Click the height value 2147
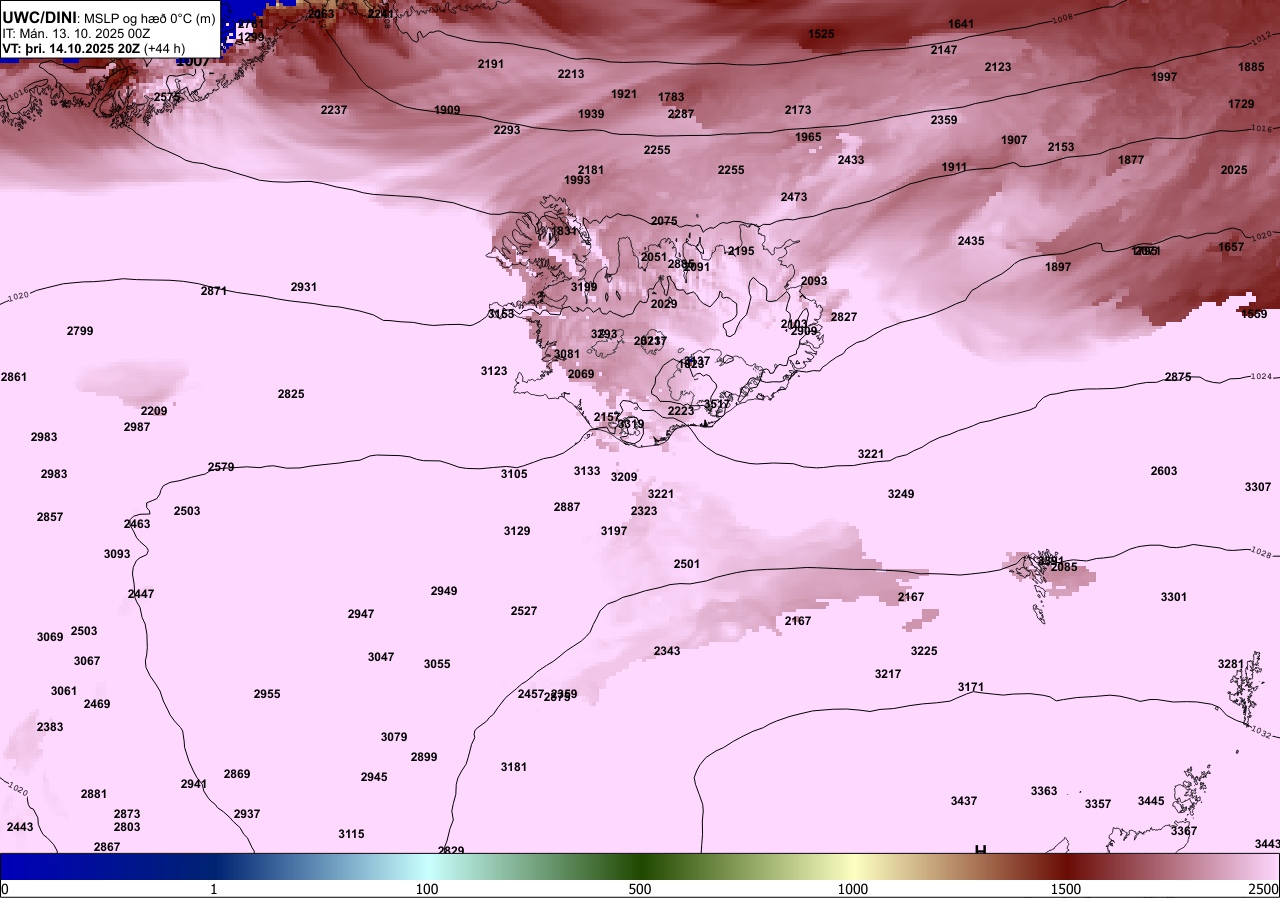This screenshot has width=1280, height=898. pyautogui.click(x=944, y=50)
